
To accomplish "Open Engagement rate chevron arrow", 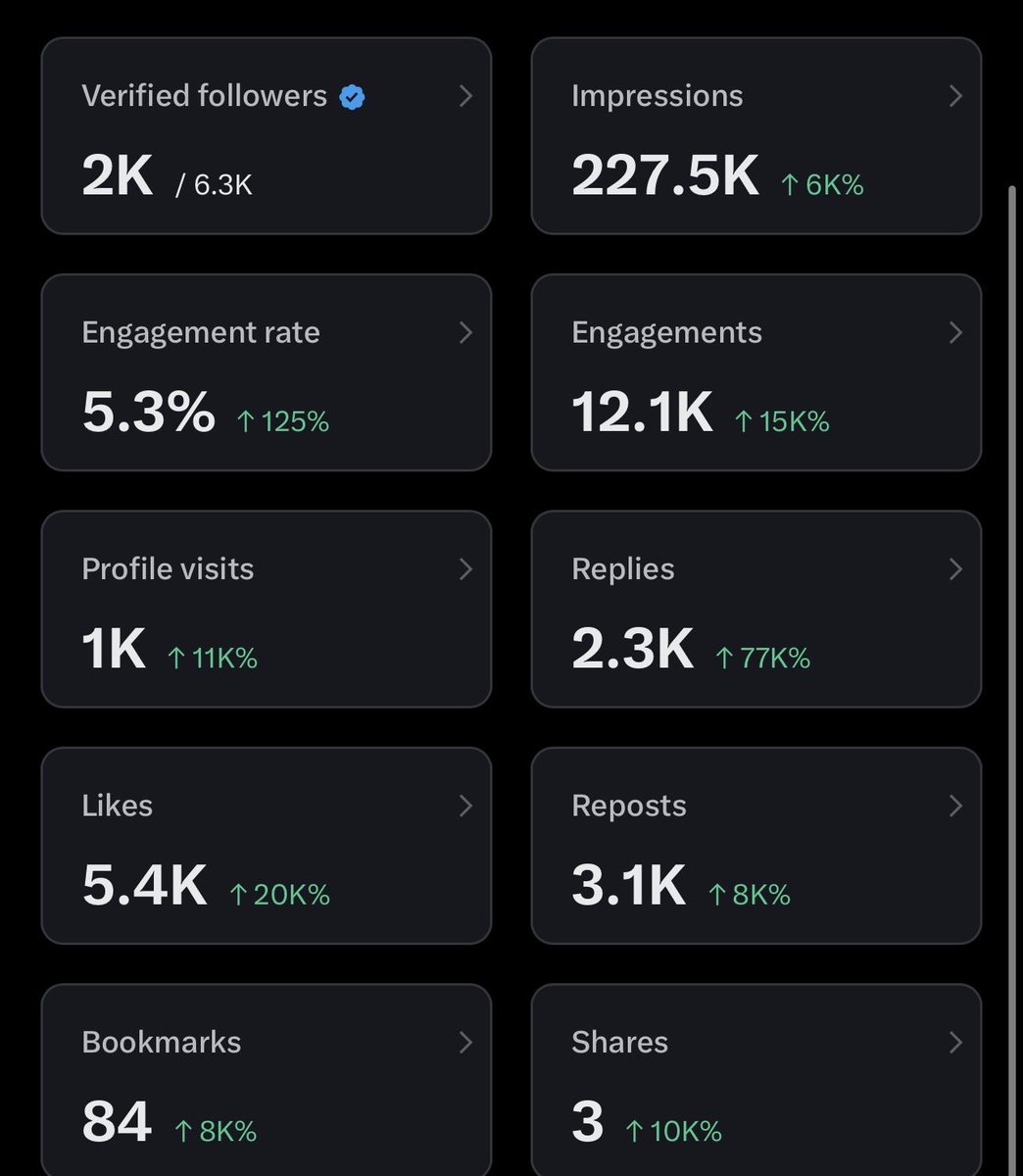I will click(x=465, y=333).
